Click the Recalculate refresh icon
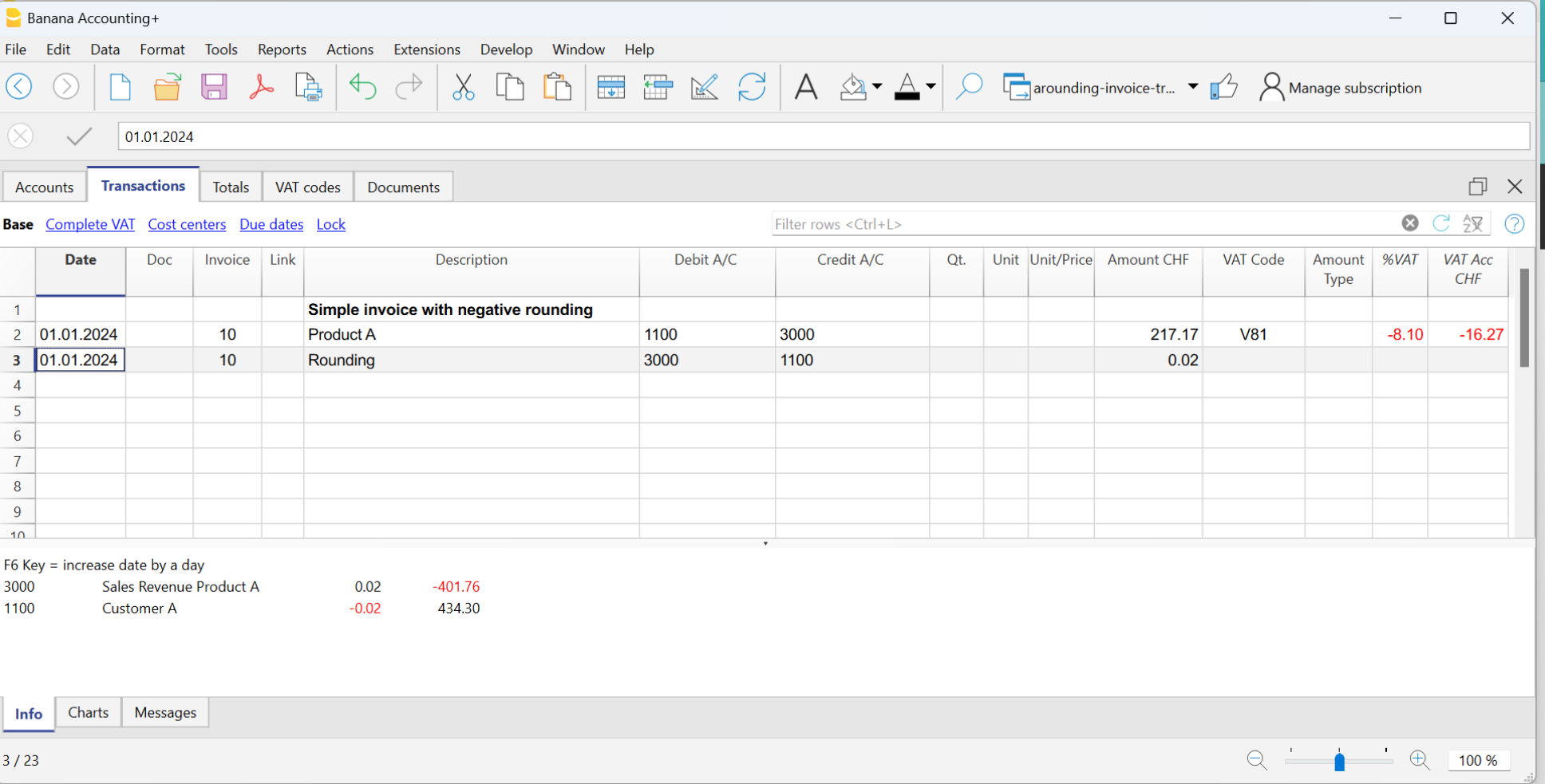This screenshot has height=784, width=1545. click(x=752, y=87)
